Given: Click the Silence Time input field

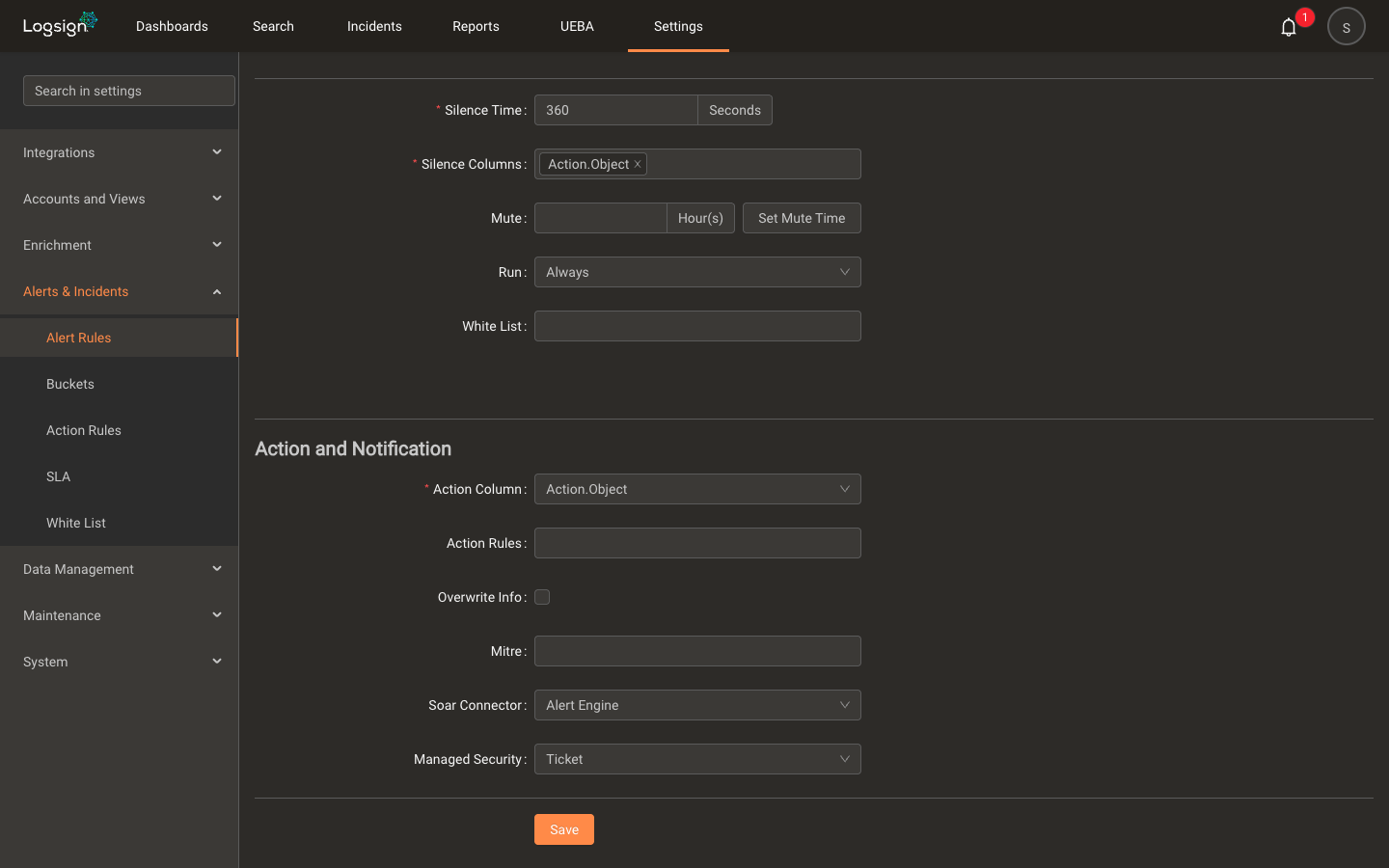Looking at the screenshot, I should tap(616, 110).
